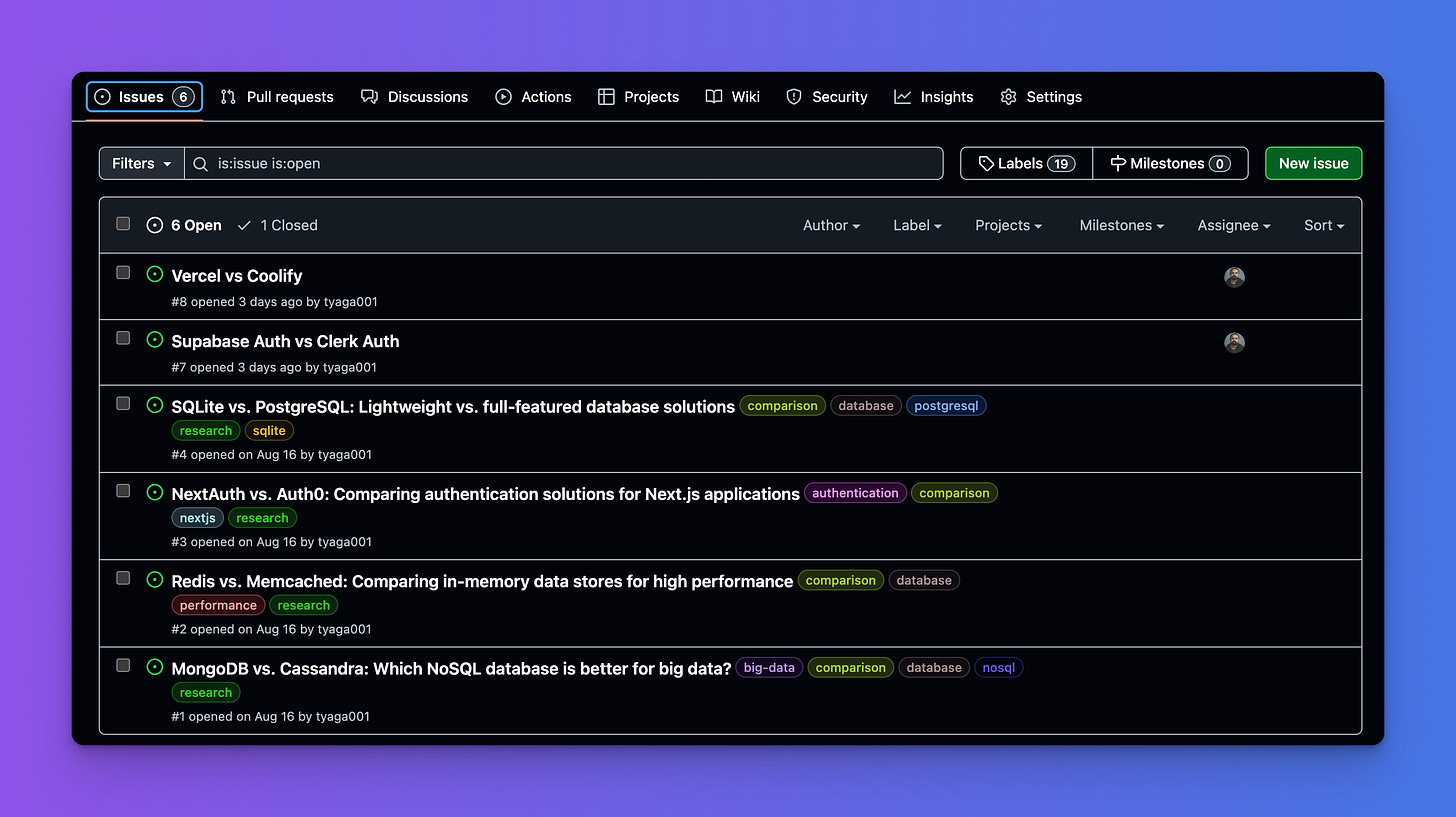The image size is (1456, 817).
Task: Click the Actions play icon
Action: 503,97
